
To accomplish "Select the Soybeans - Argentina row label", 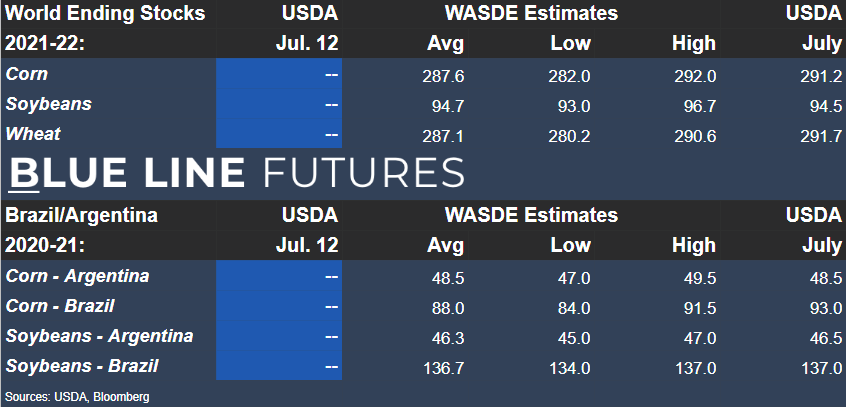I will pyautogui.click(x=99, y=336).
